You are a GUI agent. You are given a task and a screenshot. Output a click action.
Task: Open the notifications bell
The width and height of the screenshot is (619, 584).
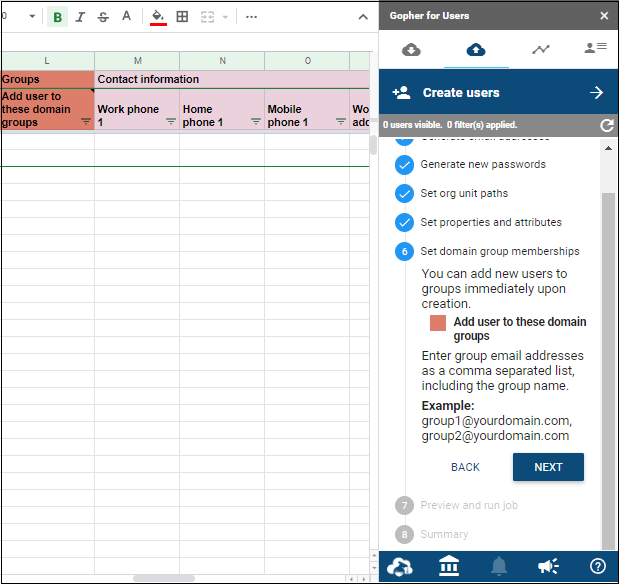click(x=499, y=566)
